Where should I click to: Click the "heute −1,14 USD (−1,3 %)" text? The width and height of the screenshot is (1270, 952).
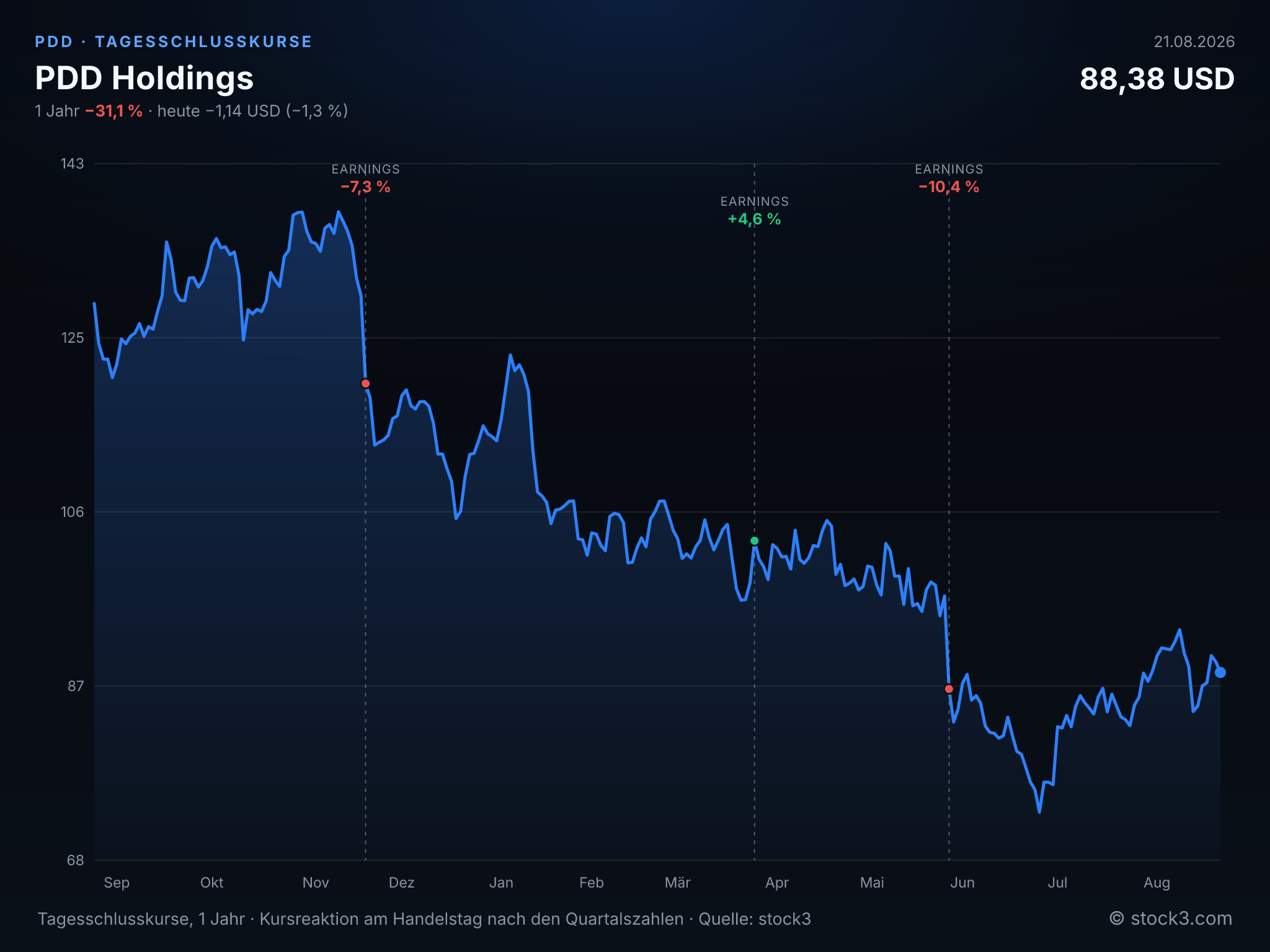coord(252,111)
